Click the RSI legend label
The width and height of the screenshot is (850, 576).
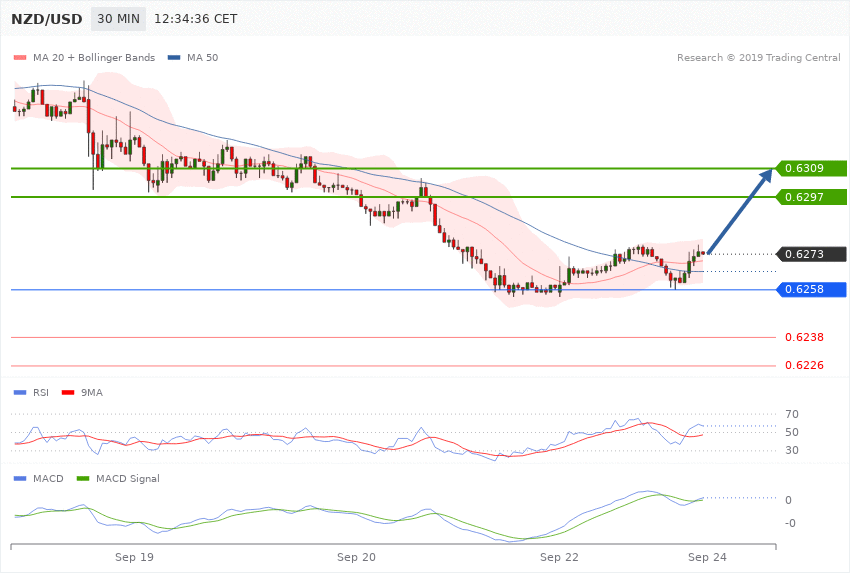[x=41, y=393]
